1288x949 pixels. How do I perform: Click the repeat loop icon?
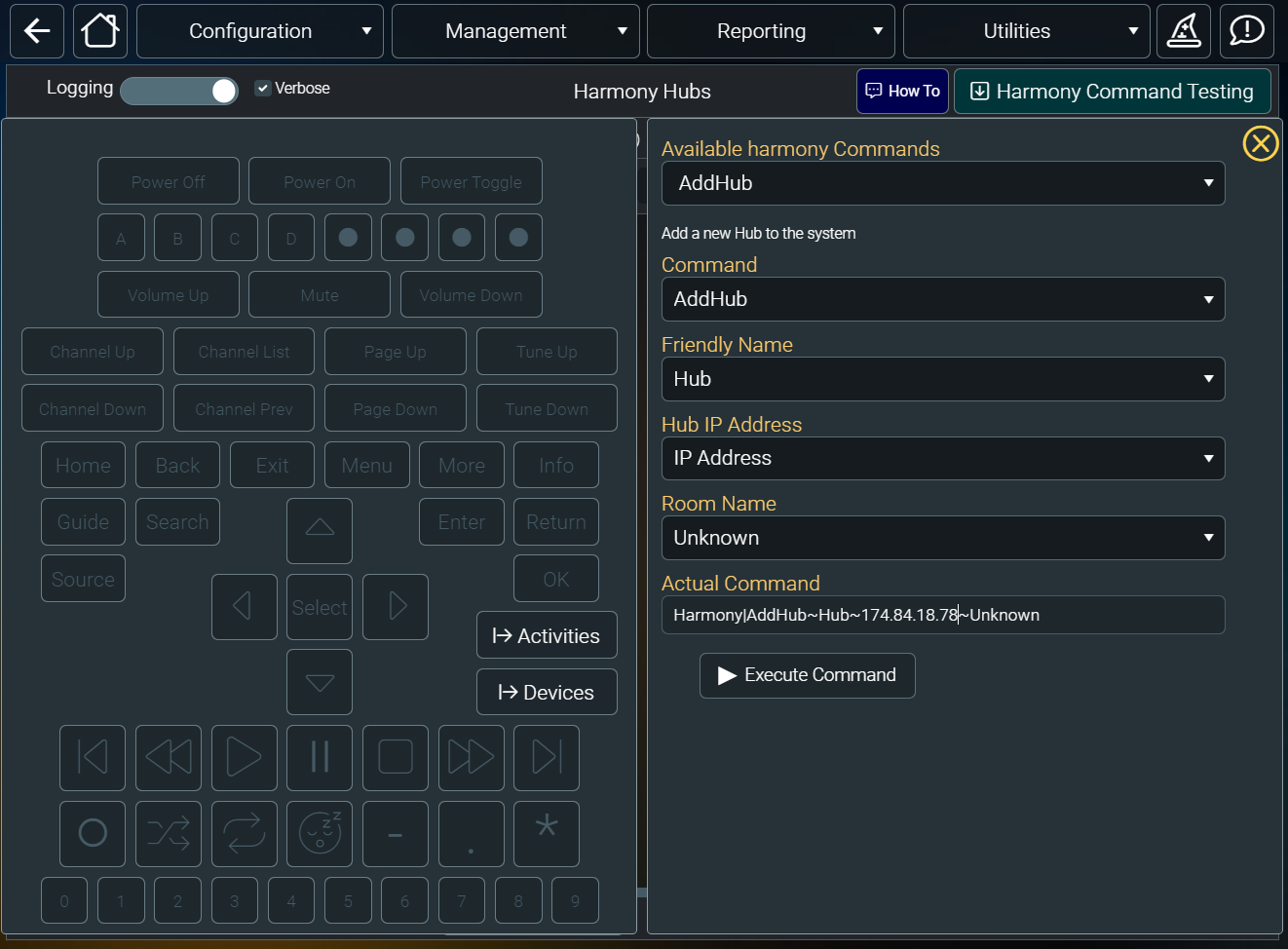click(245, 834)
